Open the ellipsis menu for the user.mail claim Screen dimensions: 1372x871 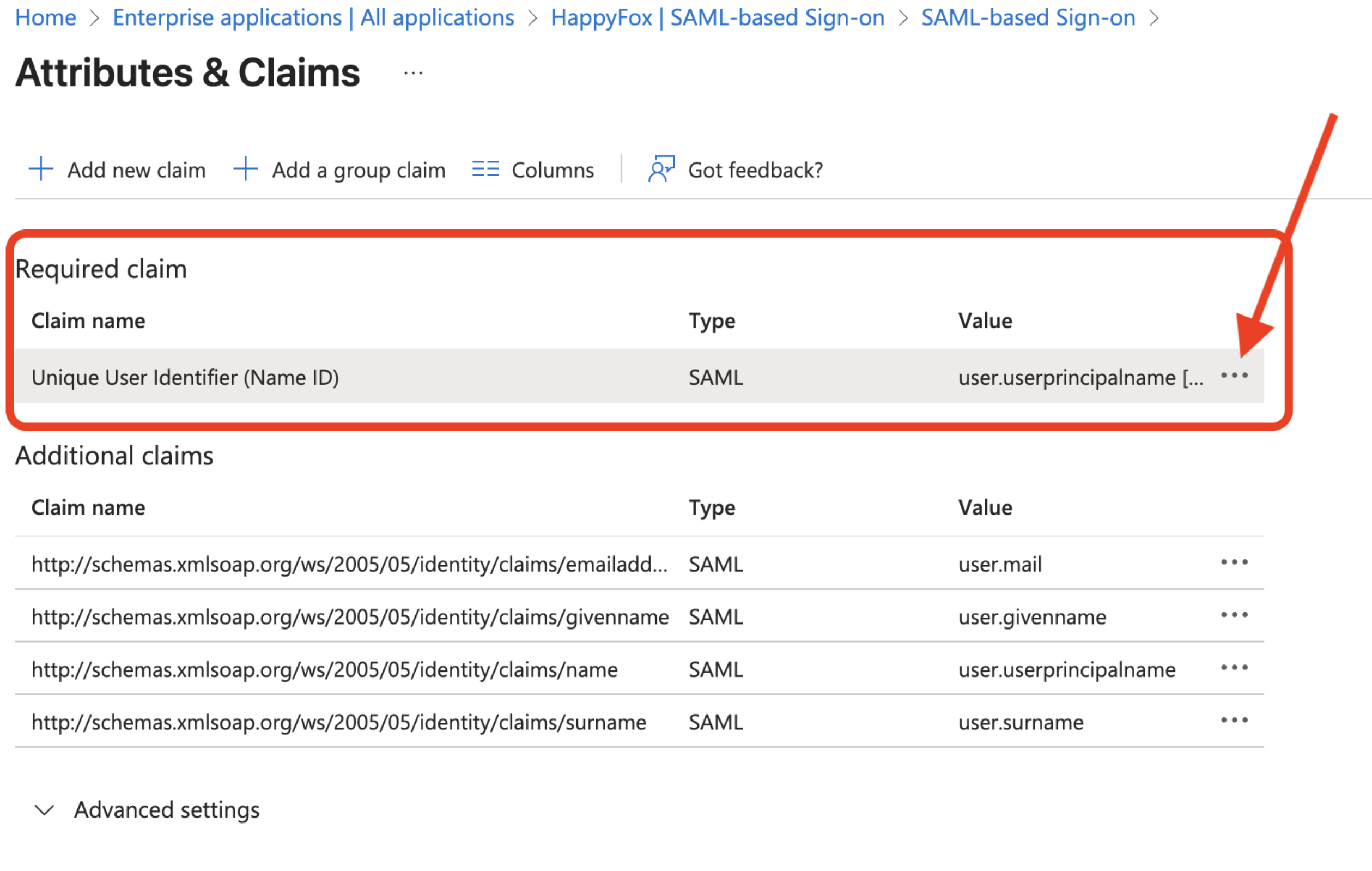(1234, 563)
